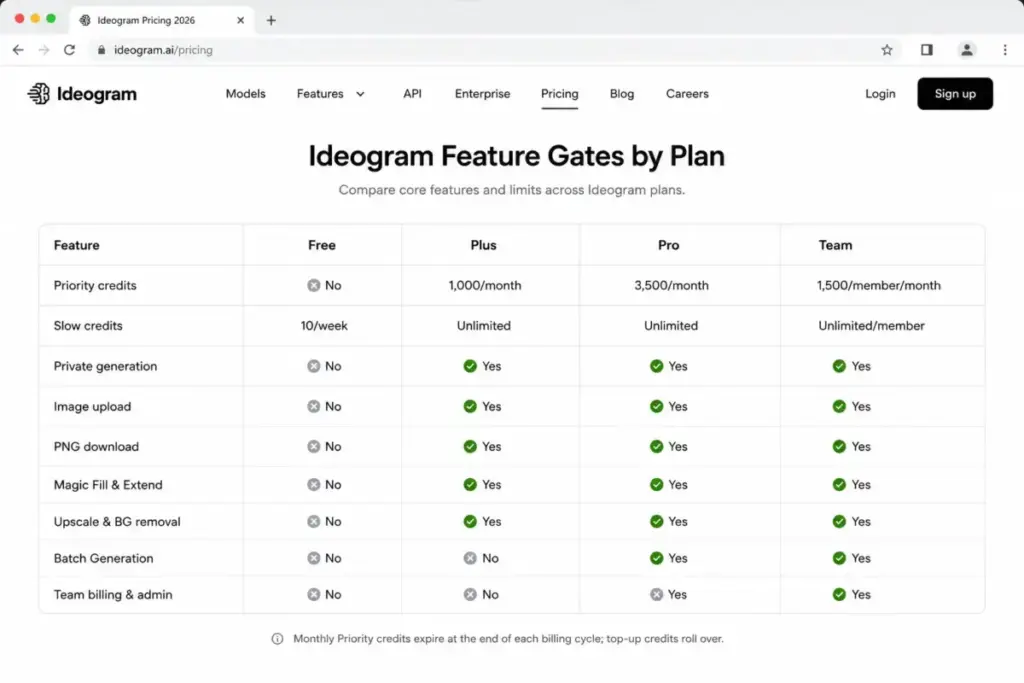Expand the Features dropdown chevron
This screenshot has height=683, width=1024.
point(360,94)
